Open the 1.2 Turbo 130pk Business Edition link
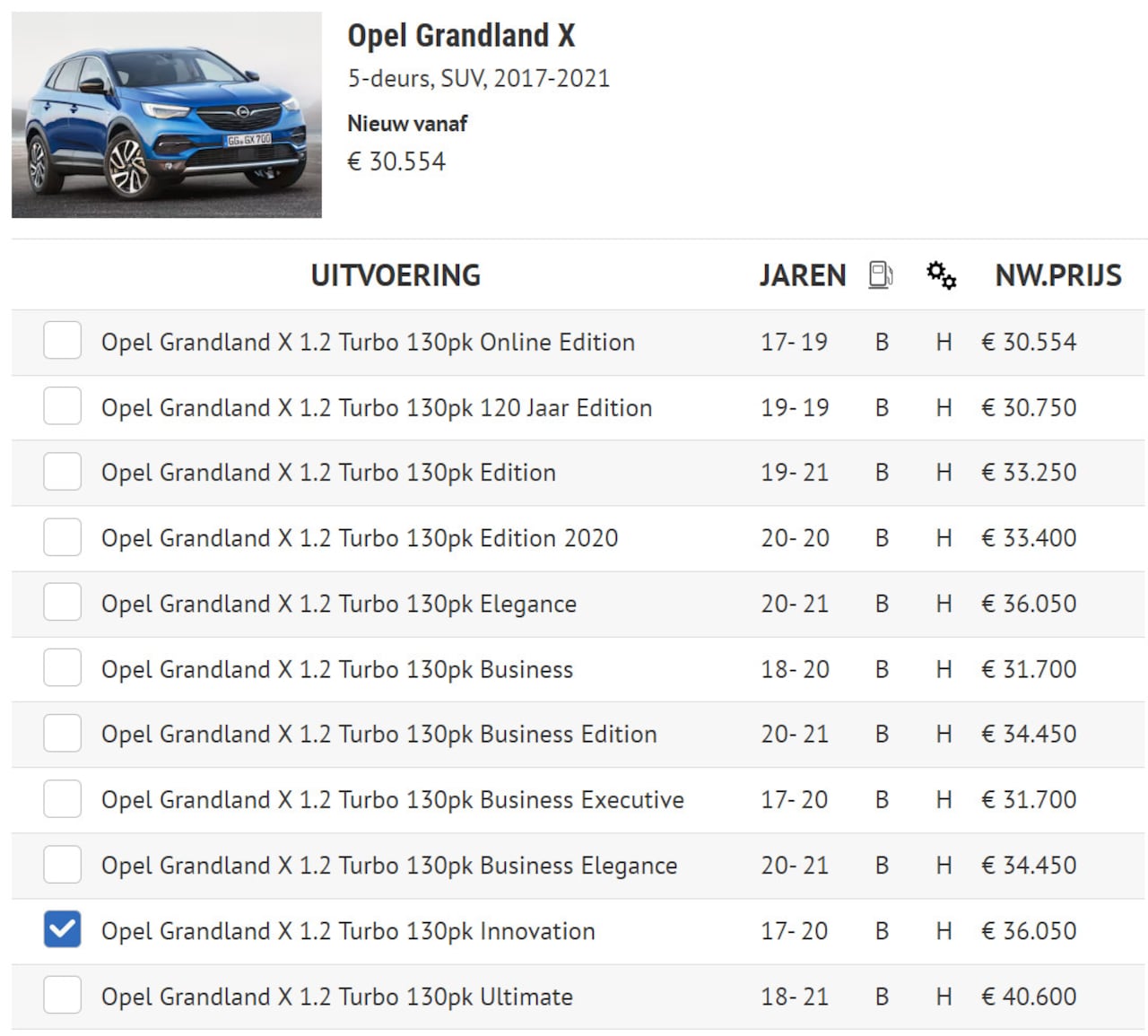The image size is (1148, 1036). point(378,734)
